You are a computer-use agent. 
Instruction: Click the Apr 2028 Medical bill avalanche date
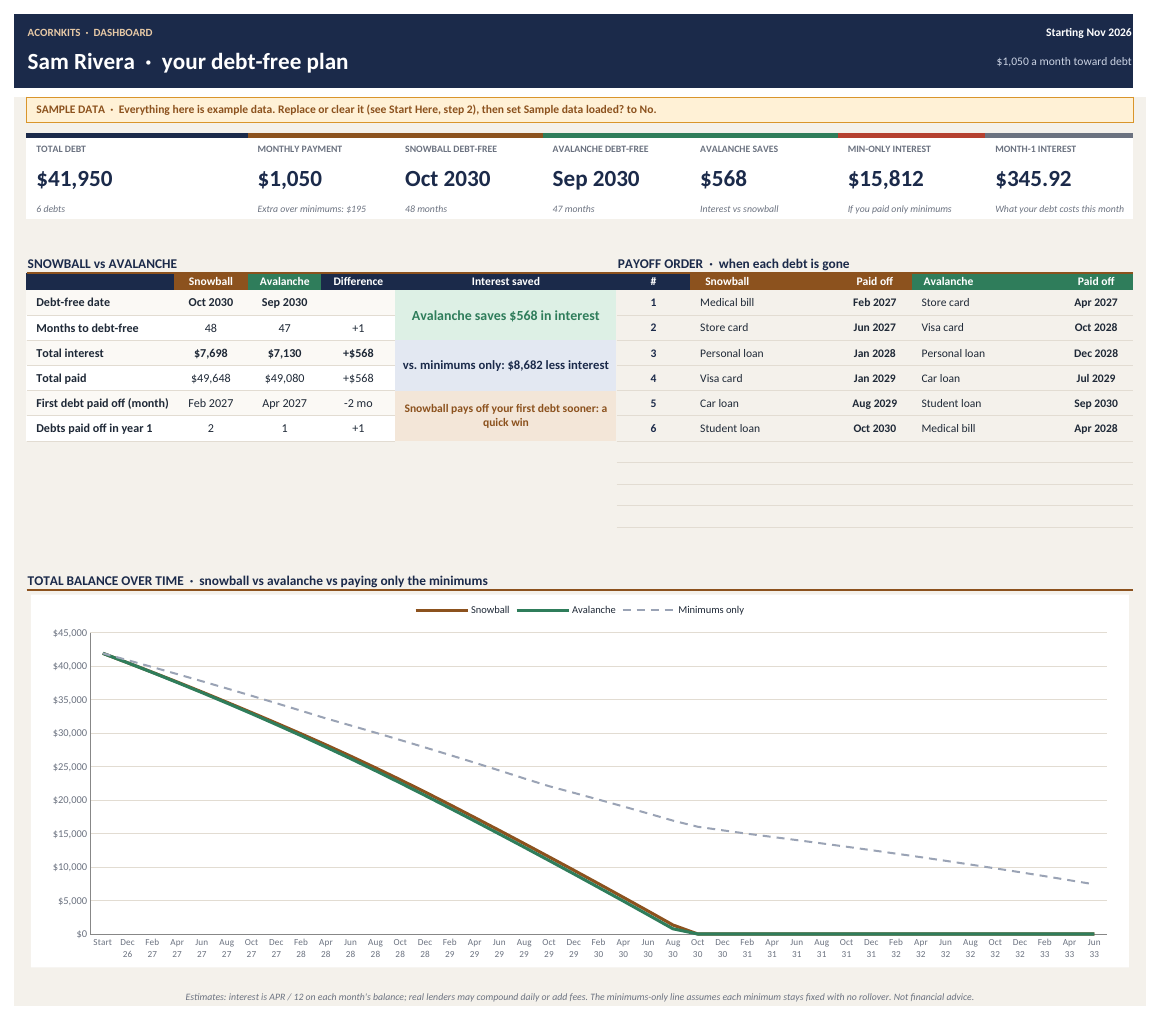[x=1095, y=428]
